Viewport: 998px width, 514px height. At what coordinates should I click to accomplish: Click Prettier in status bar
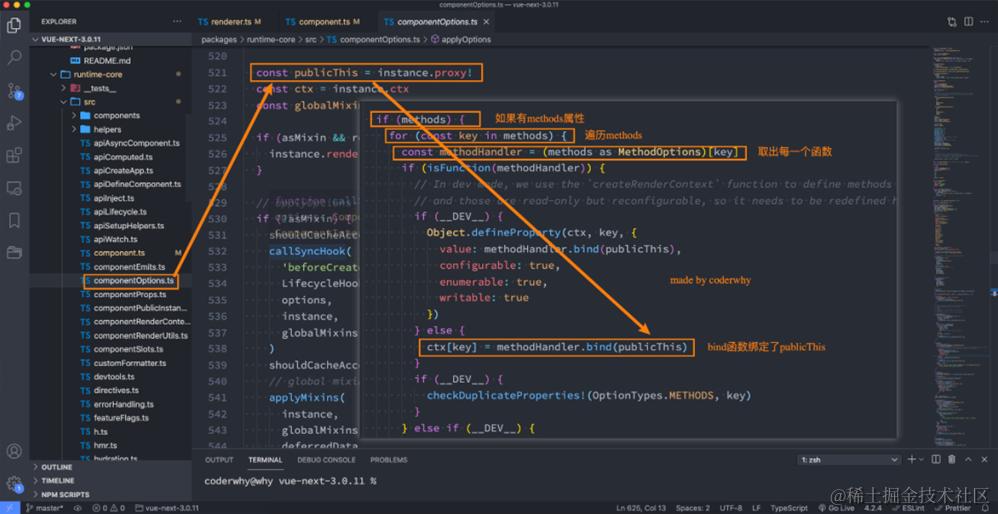click(x=952, y=508)
